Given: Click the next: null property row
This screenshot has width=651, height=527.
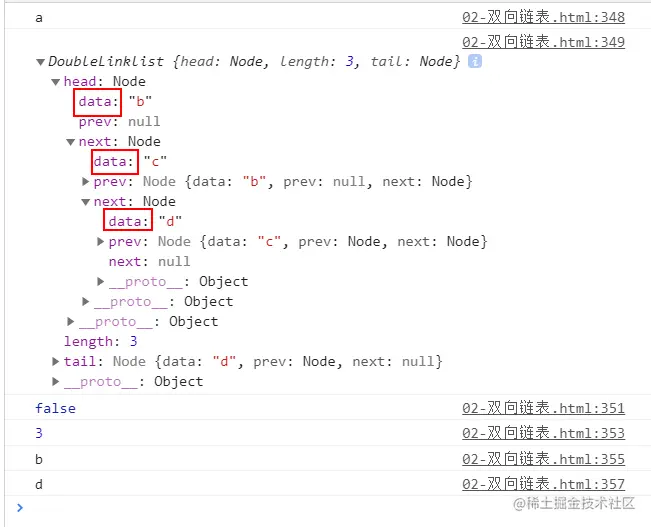Looking at the screenshot, I should pyautogui.click(x=149, y=262).
